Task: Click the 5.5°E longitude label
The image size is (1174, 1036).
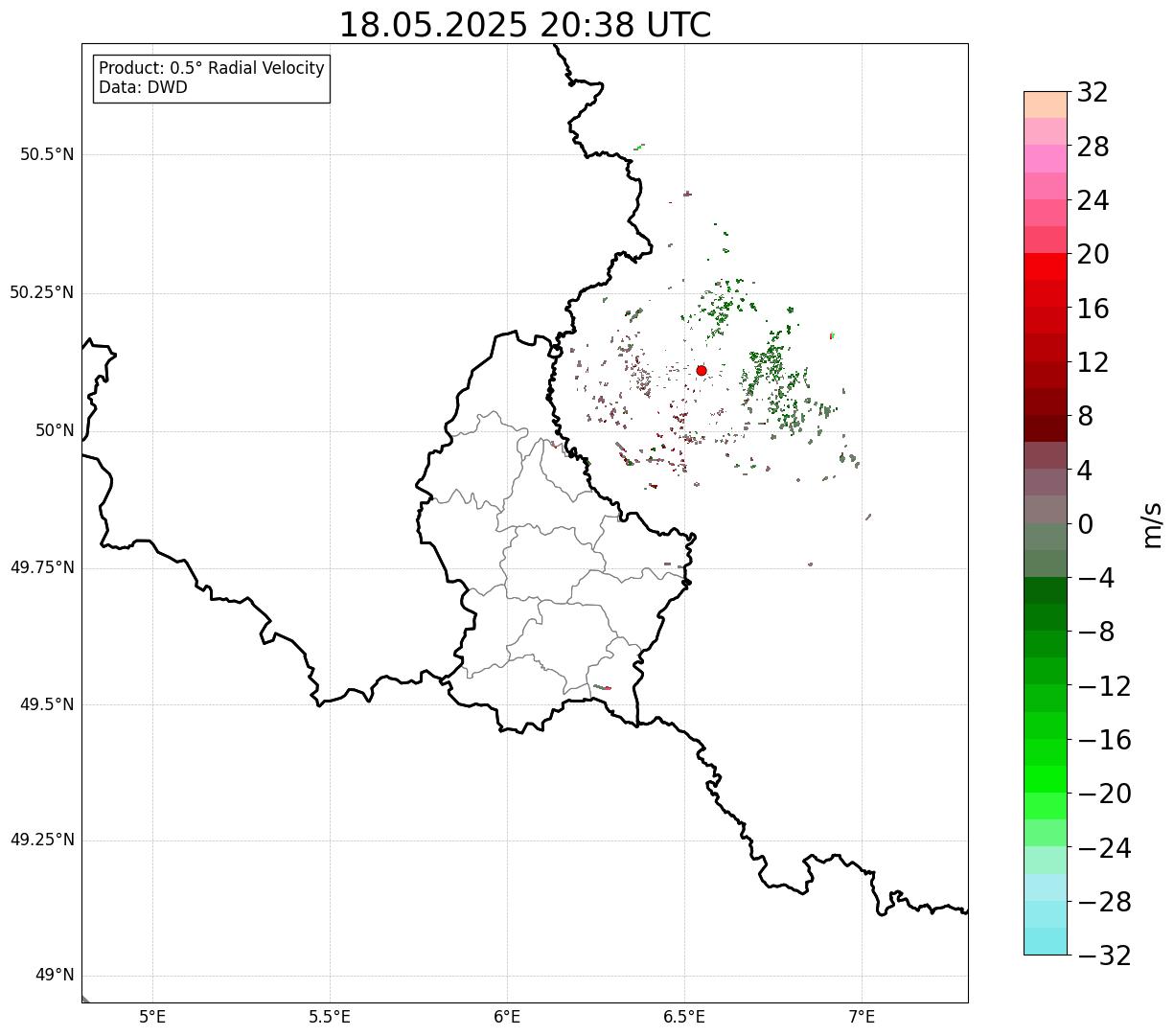Action: tap(330, 1017)
